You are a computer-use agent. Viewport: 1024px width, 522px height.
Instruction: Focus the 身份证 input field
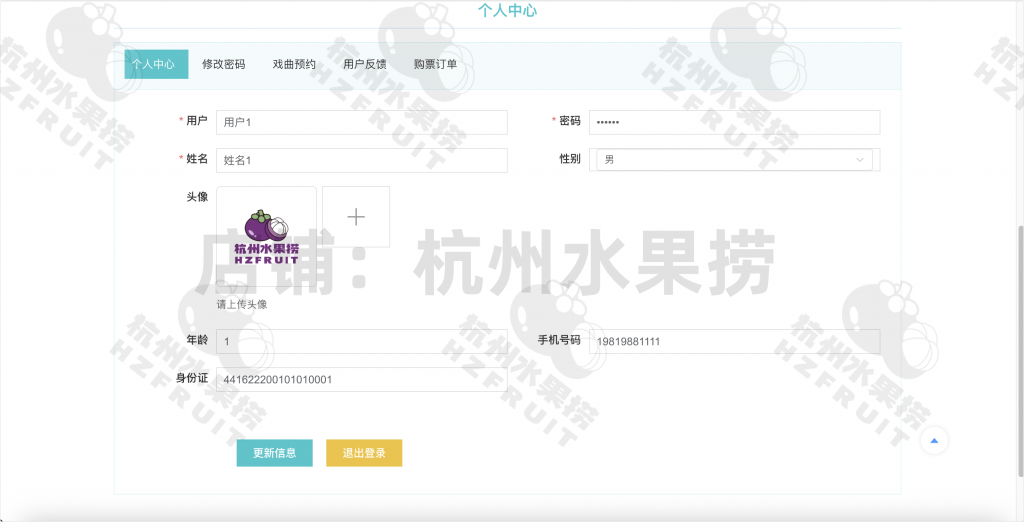(362, 379)
